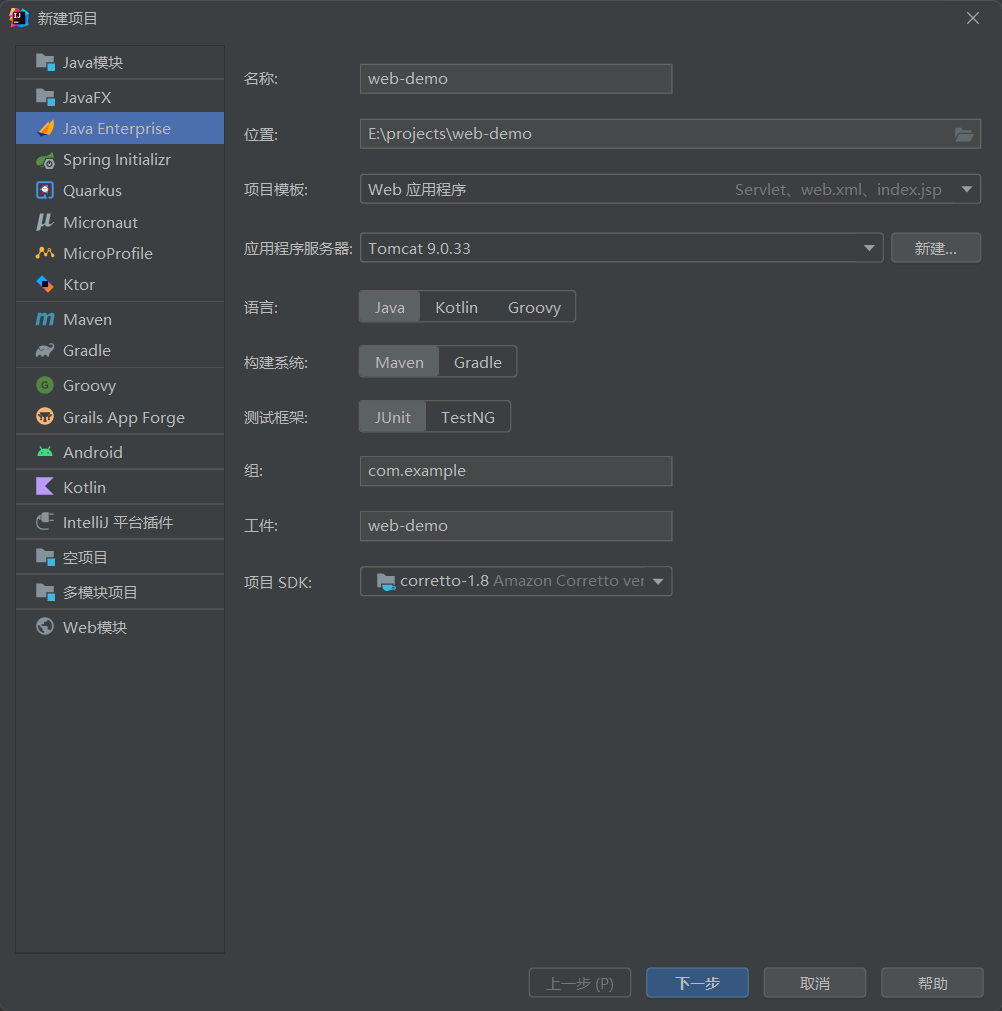Click the 名称 input field

pyautogui.click(x=516, y=79)
